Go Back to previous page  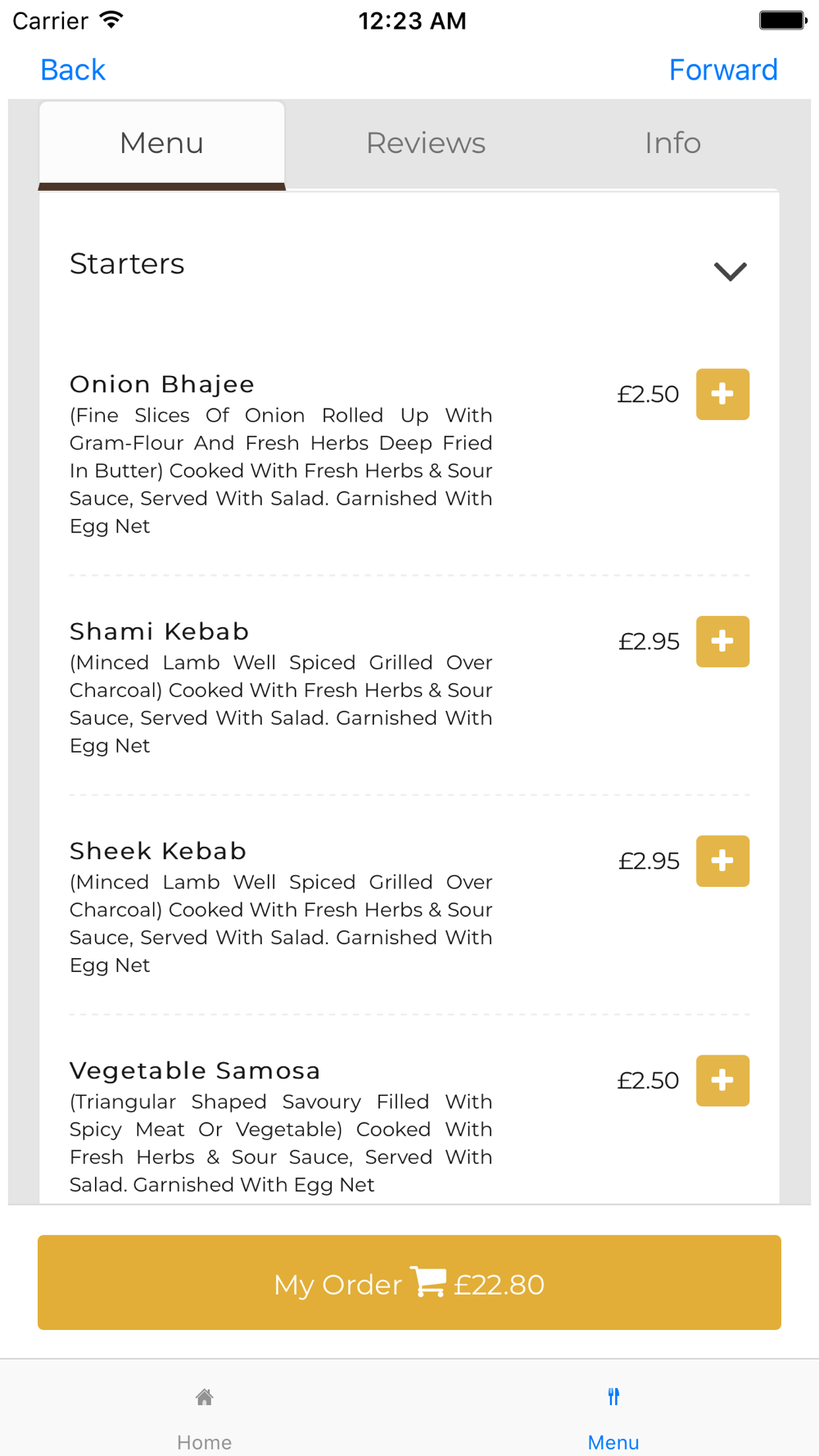click(73, 70)
